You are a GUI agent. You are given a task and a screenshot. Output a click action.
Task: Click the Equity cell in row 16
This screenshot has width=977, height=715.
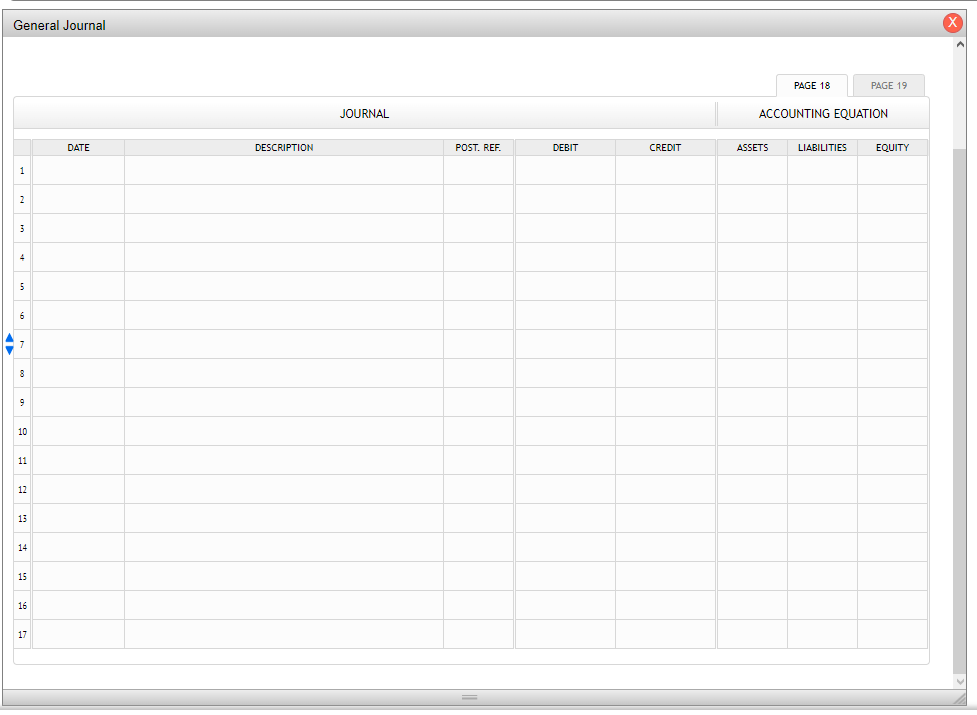892,605
